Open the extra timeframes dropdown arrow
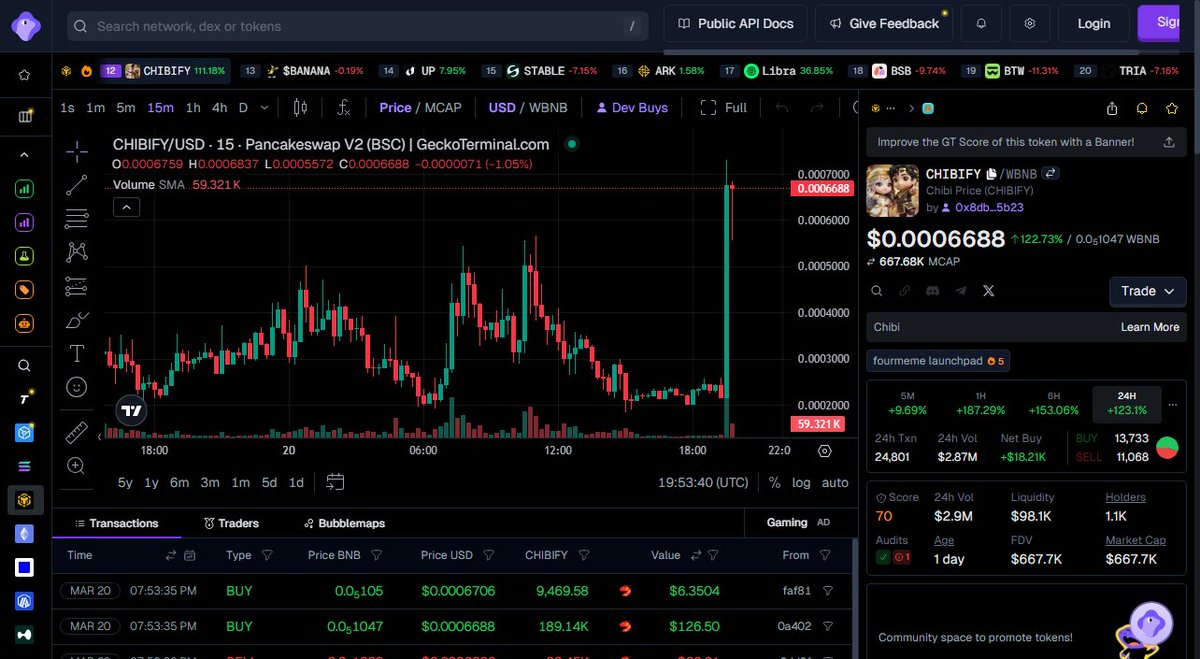Screen dimensions: 1200x659 [262, 106]
